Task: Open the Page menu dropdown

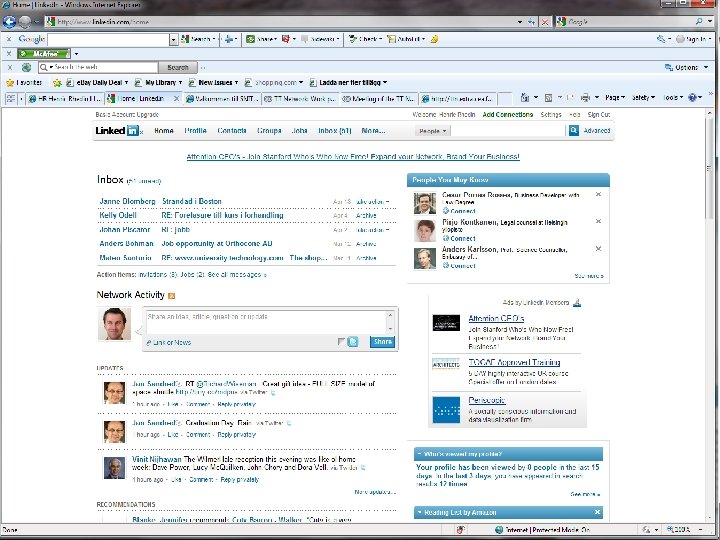Action: pyautogui.click(x=615, y=97)
